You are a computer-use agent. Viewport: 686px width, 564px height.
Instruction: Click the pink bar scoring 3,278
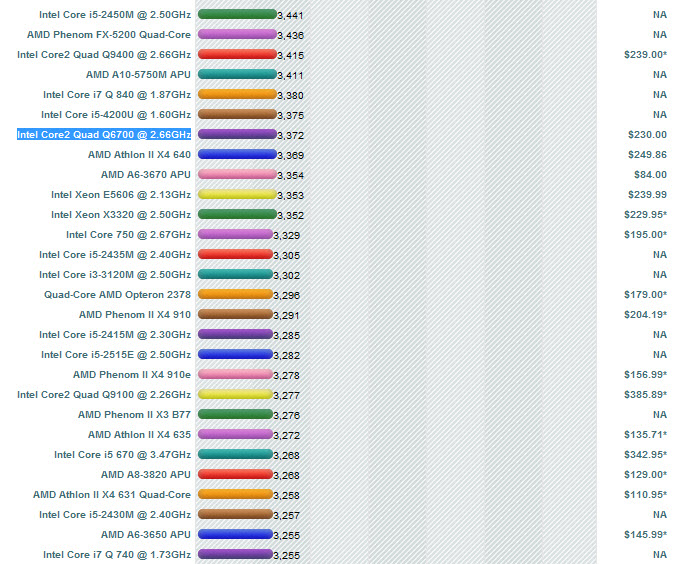click(x=235, y=375)
